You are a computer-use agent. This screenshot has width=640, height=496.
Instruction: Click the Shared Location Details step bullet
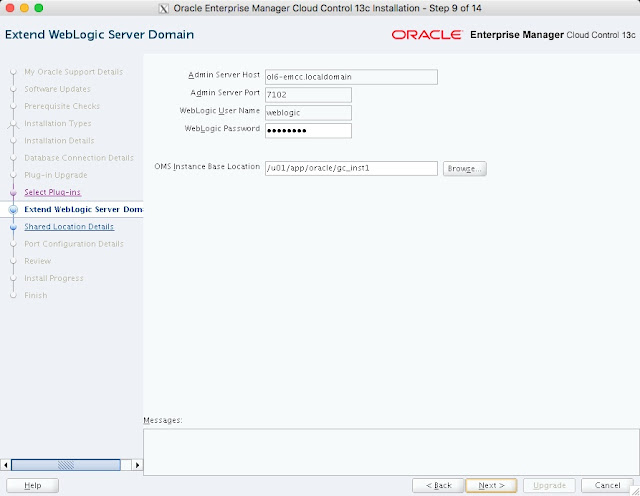pos(13,227)
